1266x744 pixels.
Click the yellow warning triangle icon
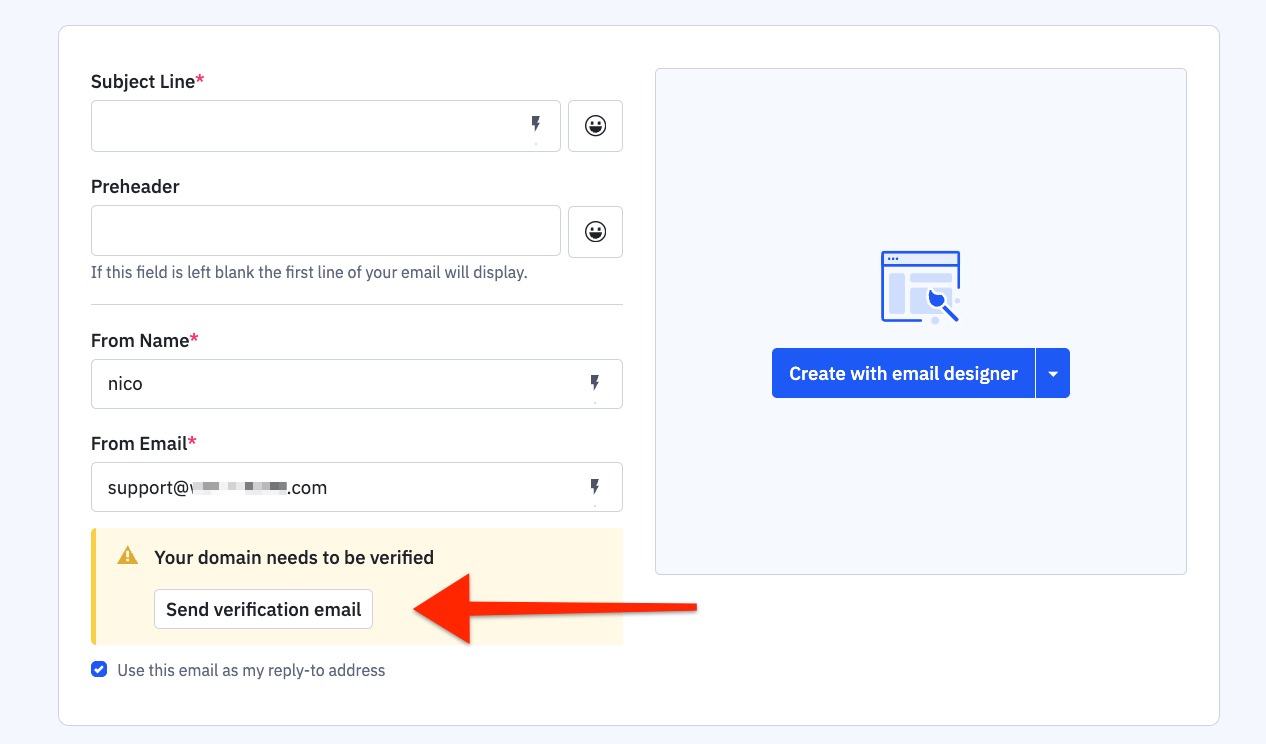[127, 556]
